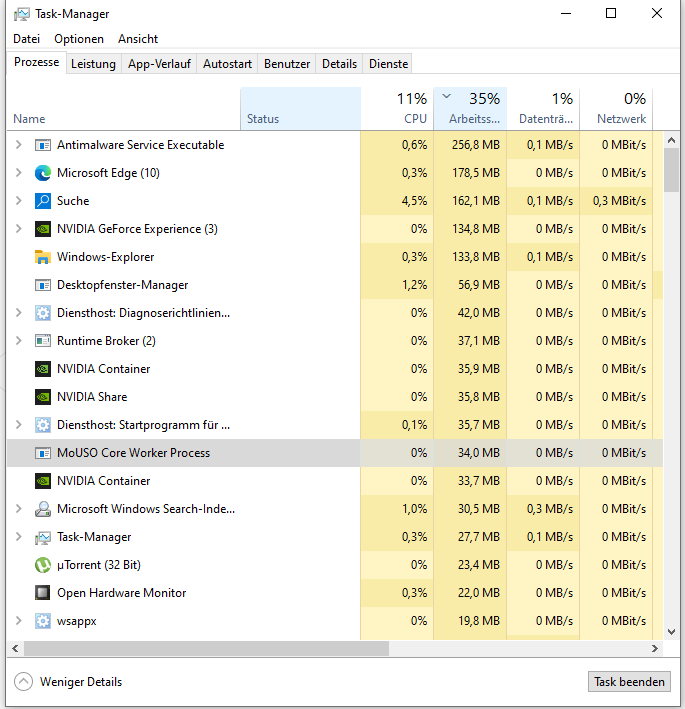Sort by the Status column header
The width and height of the screenshot is (685, 709).
(301, 109)
